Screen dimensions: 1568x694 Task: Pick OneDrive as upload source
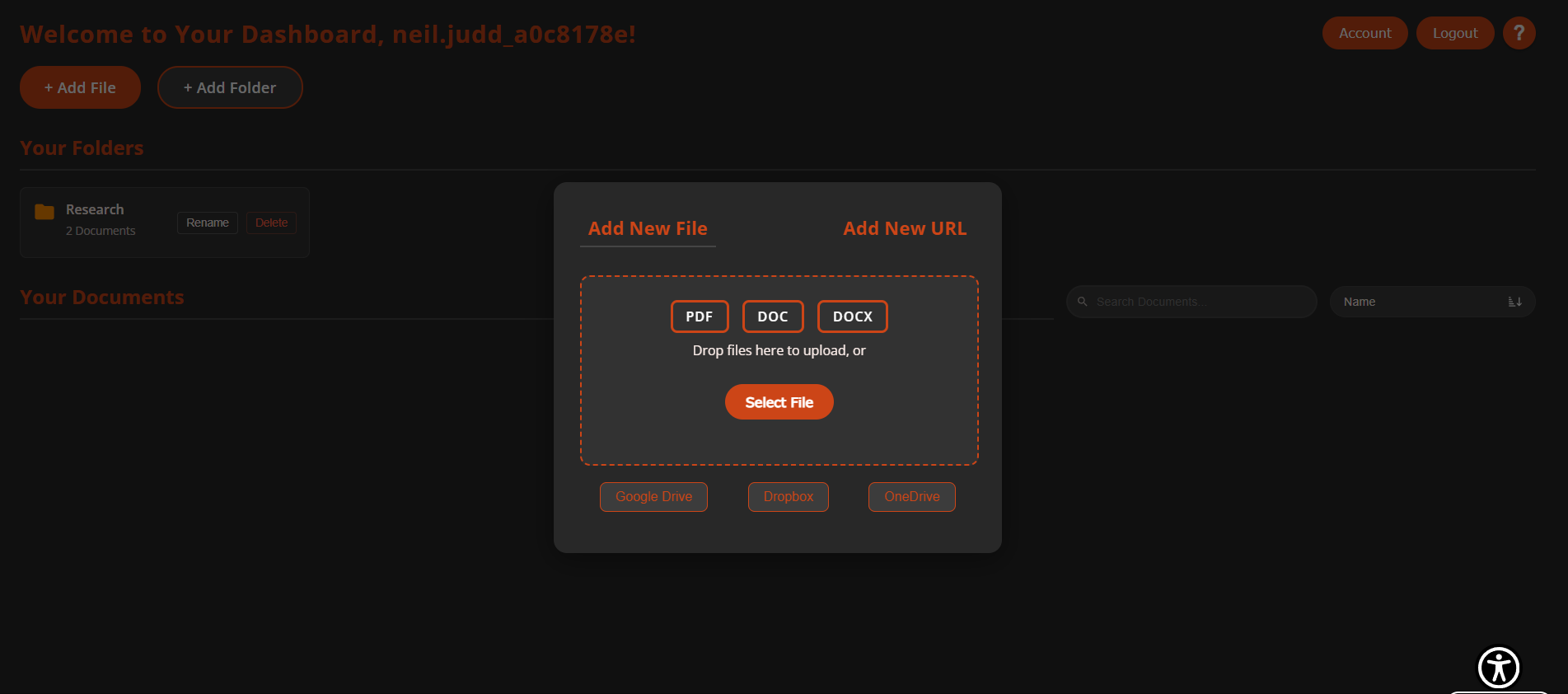pos(911,497)
